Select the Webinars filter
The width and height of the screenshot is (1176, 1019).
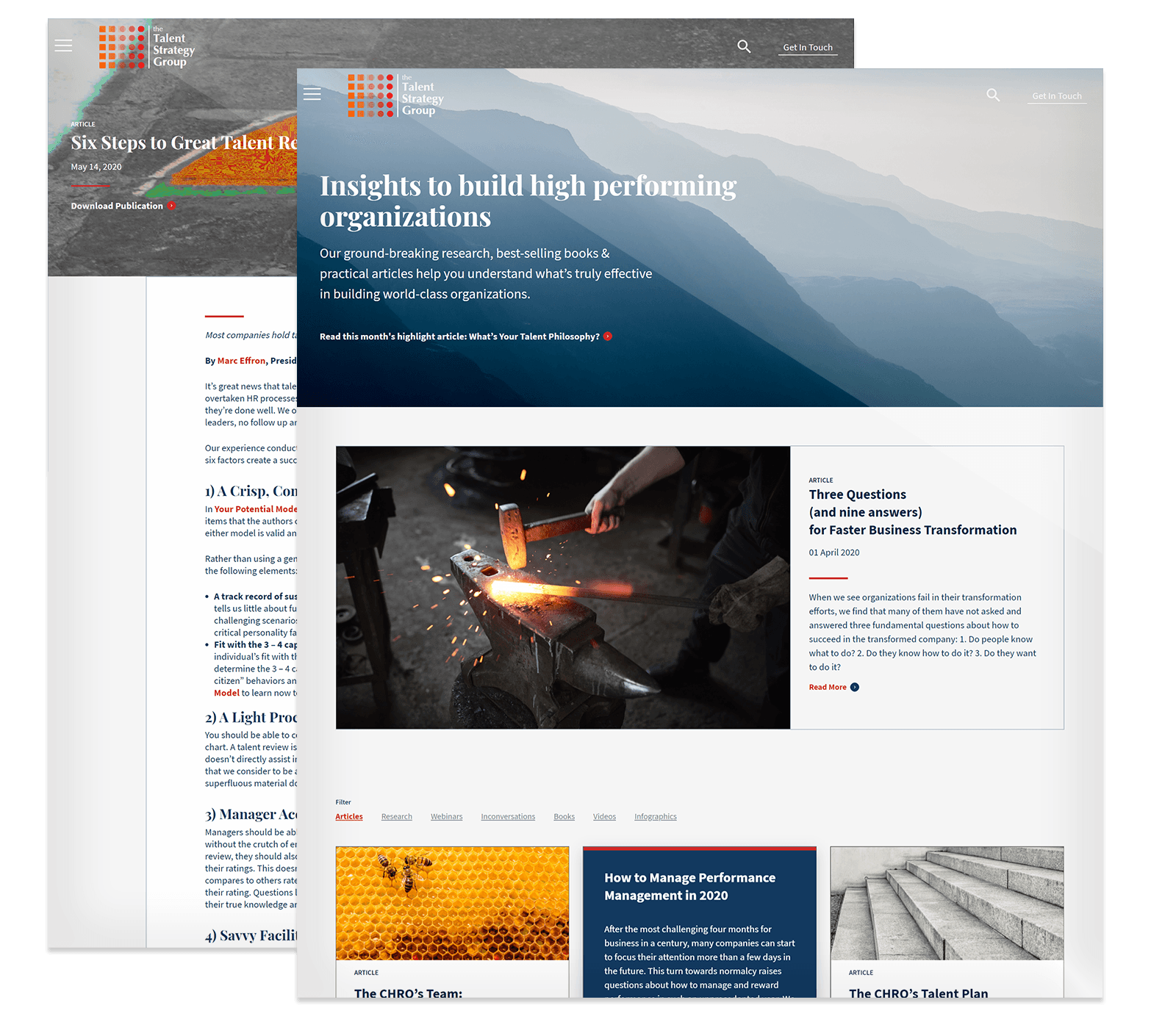(446, 816)
